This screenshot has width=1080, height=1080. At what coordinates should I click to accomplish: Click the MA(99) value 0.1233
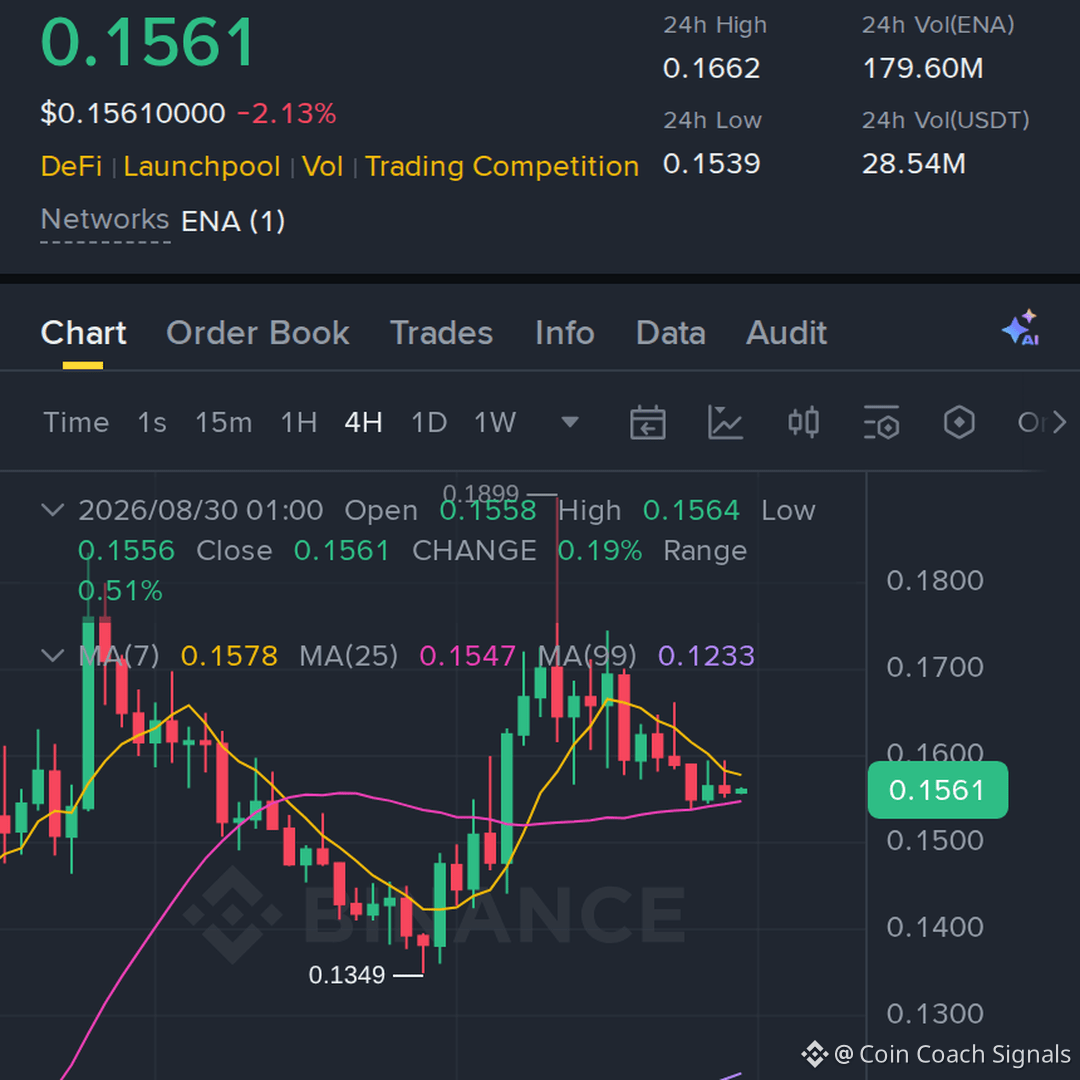click(707, 656)
